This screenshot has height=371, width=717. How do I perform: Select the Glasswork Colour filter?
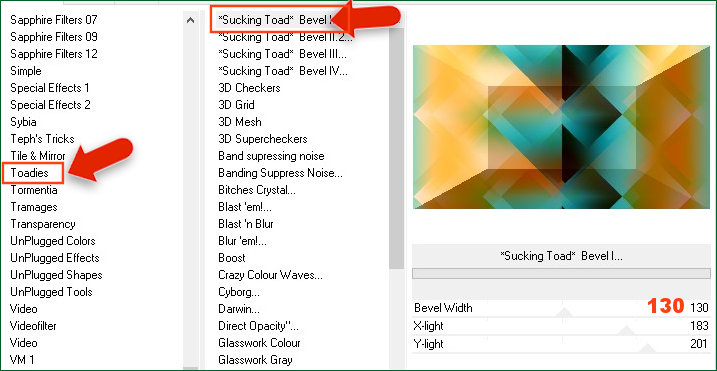tap(259, 343)
